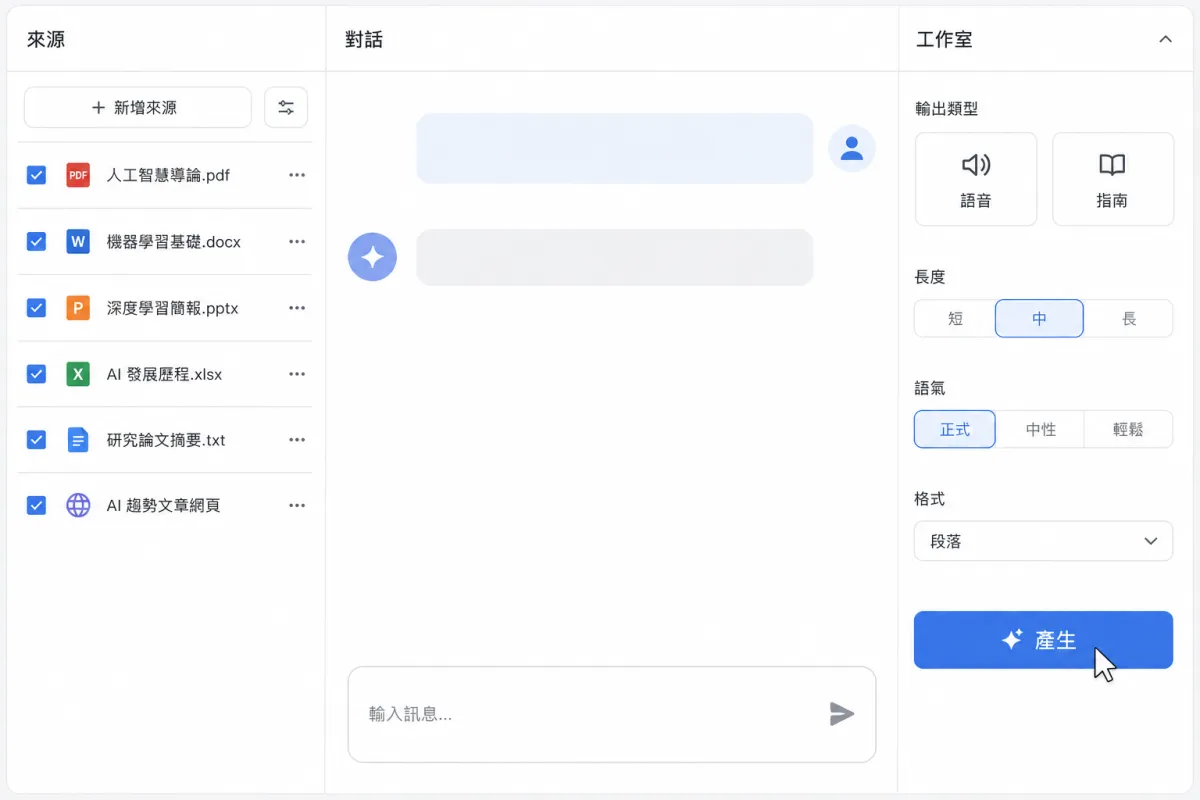Uncheck the 研究論文摘要.txt checkbox

(x=37, y=440)
